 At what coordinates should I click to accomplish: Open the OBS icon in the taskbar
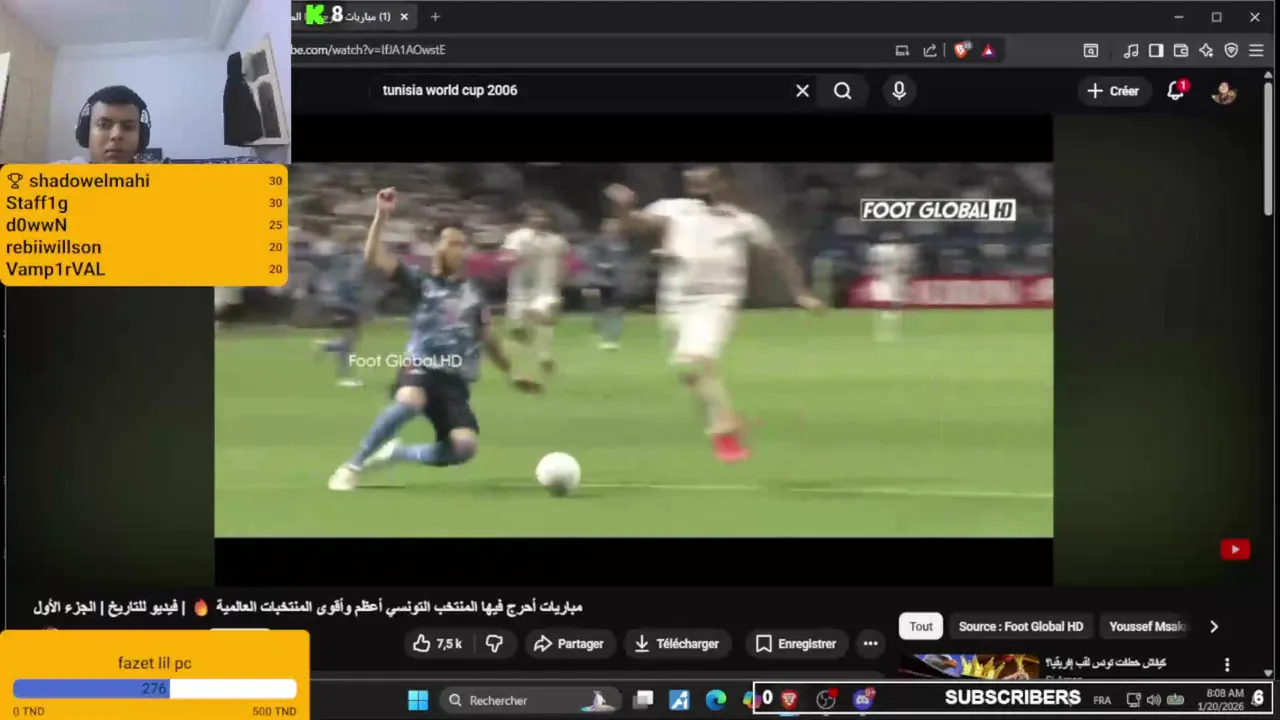(x=826, y=700)
